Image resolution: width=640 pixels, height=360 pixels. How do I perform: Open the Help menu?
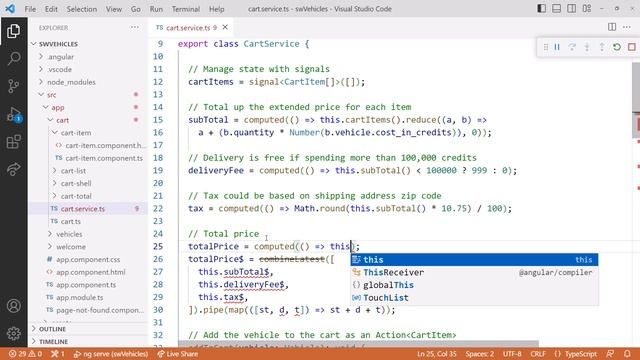pyautogui.click(x=217, y=9)
